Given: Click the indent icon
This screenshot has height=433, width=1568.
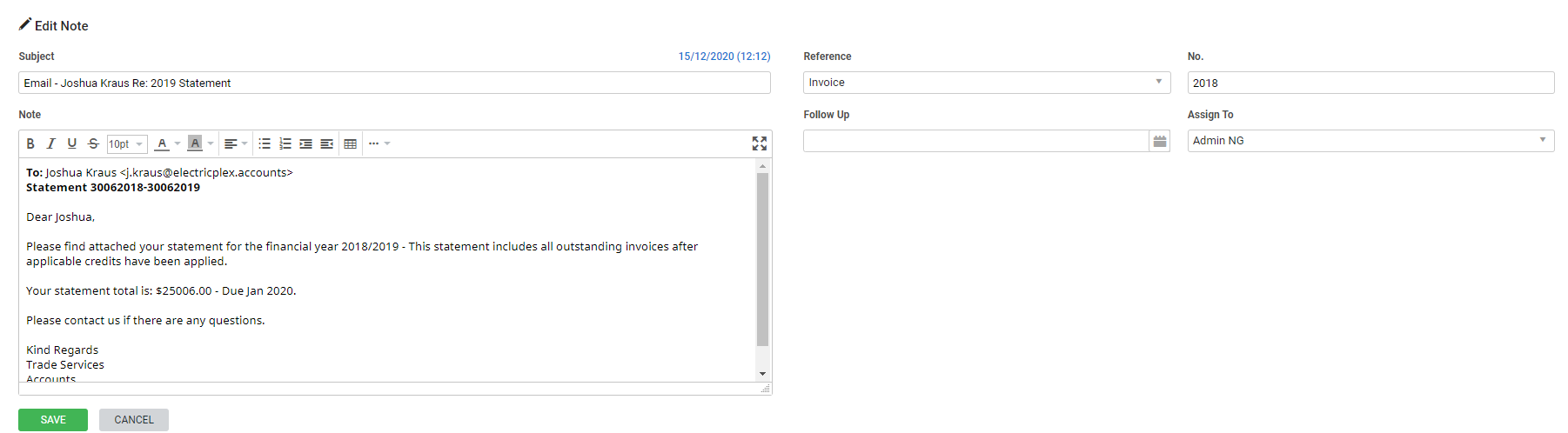Looking at the screenshot, I should tap(306, 143).
